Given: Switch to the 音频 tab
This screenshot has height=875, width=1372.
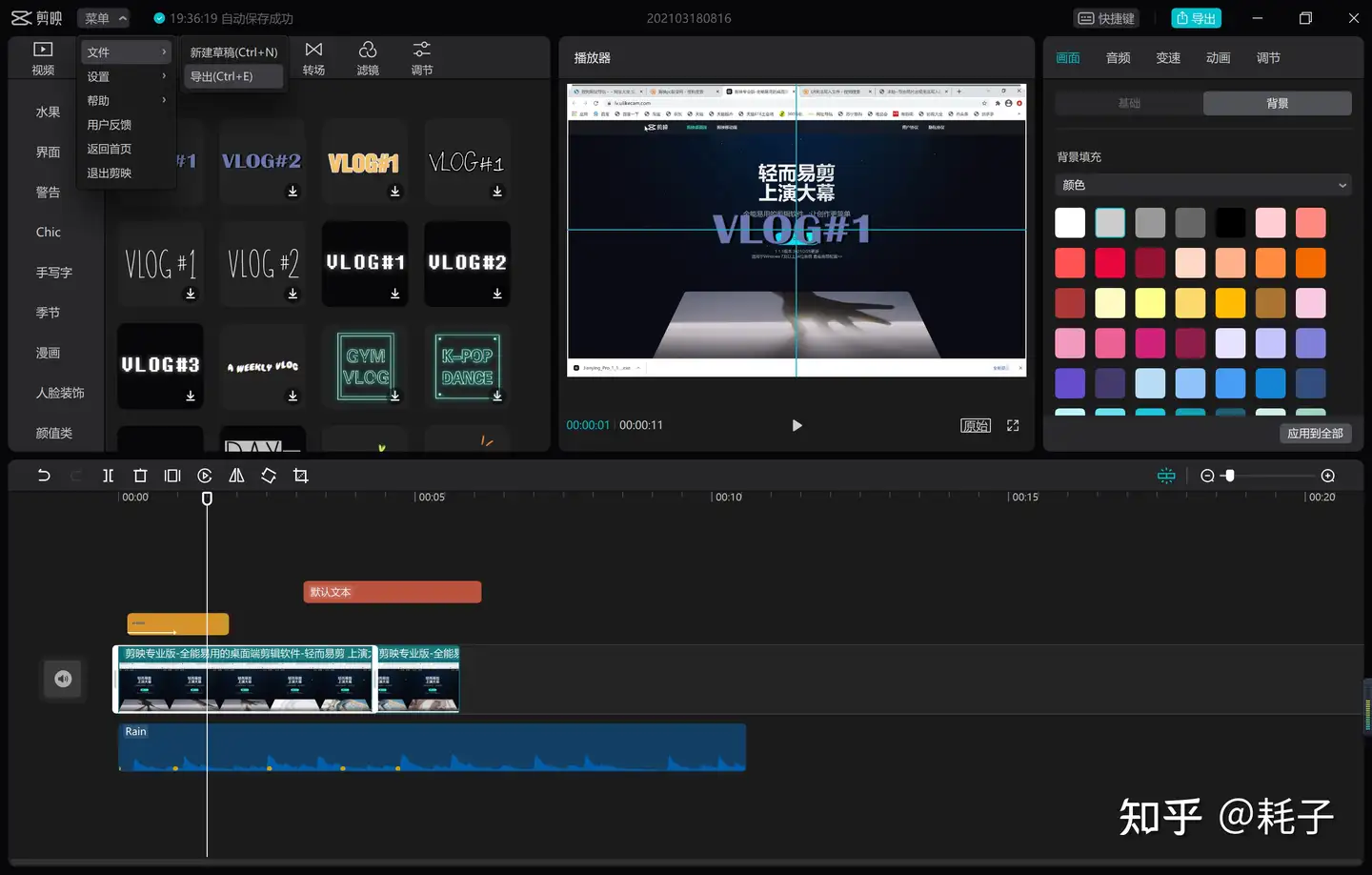Looking at the screenshot, I should point(1118,58).
